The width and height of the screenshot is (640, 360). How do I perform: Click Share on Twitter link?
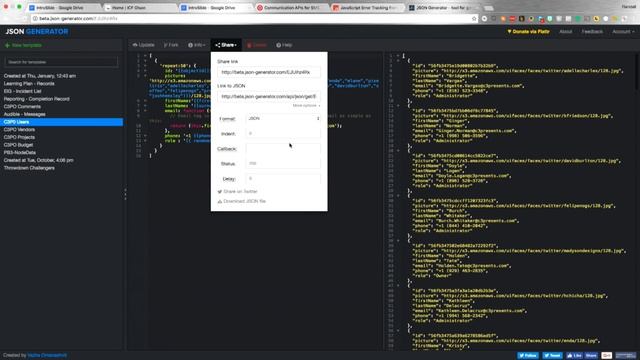238,191
